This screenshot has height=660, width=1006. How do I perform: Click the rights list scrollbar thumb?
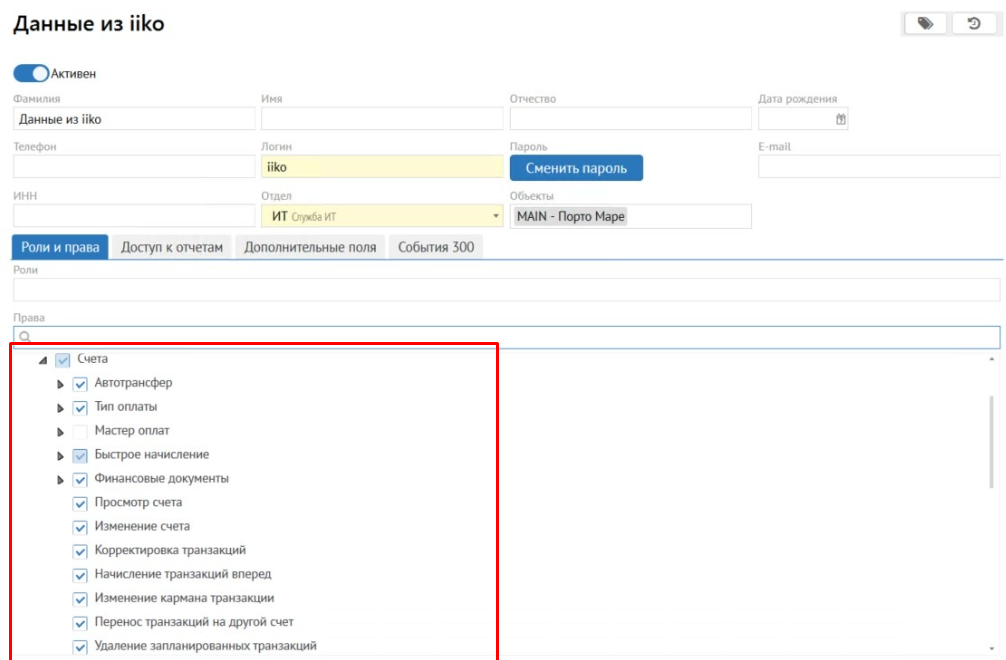991,441
